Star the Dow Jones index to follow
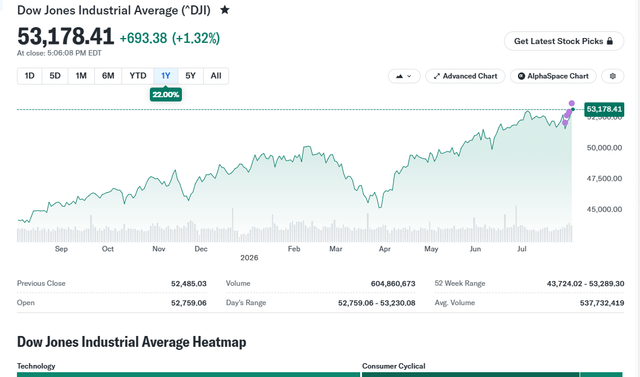 224,10
